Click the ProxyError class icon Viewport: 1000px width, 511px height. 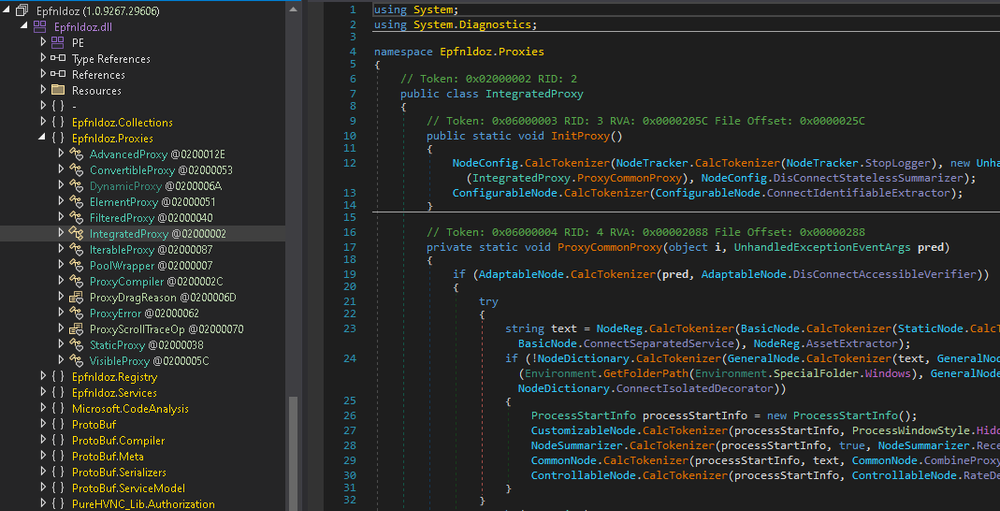click(77, 313)
